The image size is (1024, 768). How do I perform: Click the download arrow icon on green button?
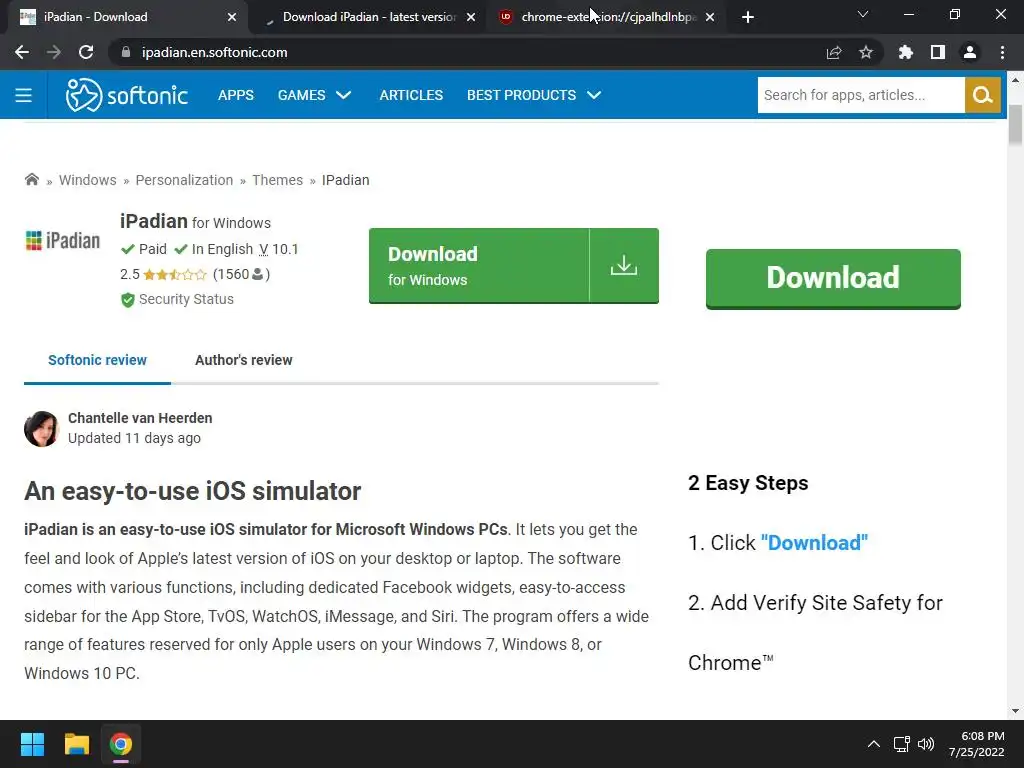(x=624, y=265)
